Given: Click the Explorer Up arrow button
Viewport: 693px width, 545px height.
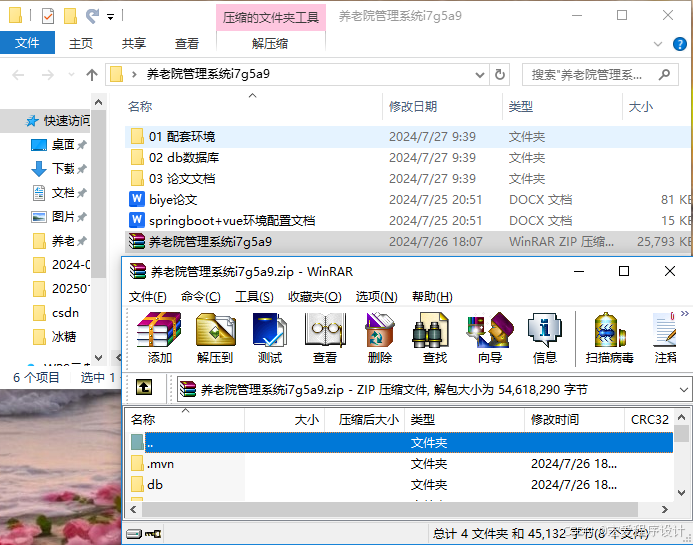Looking at the screenshot, I should 91,75.
